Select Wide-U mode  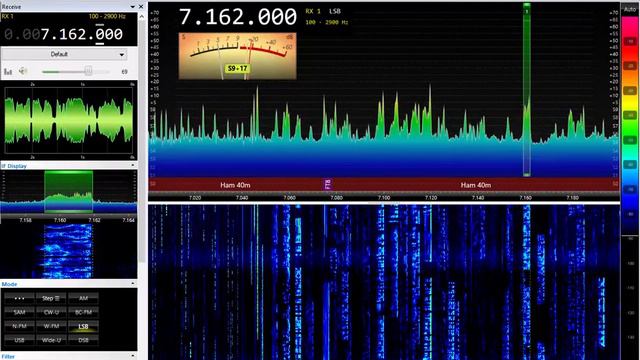tap(51, 340)
